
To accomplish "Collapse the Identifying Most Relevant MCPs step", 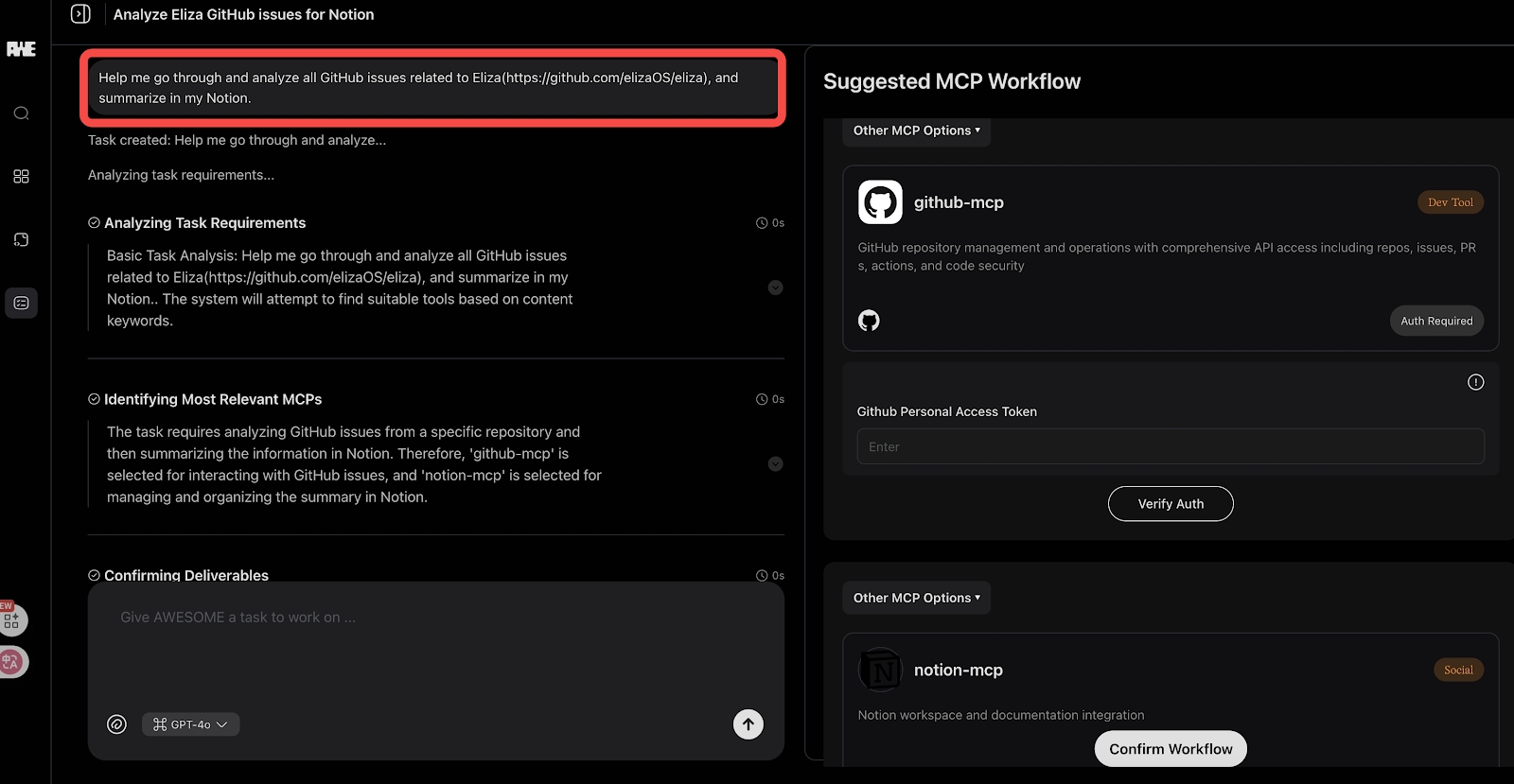I will 775,464.
